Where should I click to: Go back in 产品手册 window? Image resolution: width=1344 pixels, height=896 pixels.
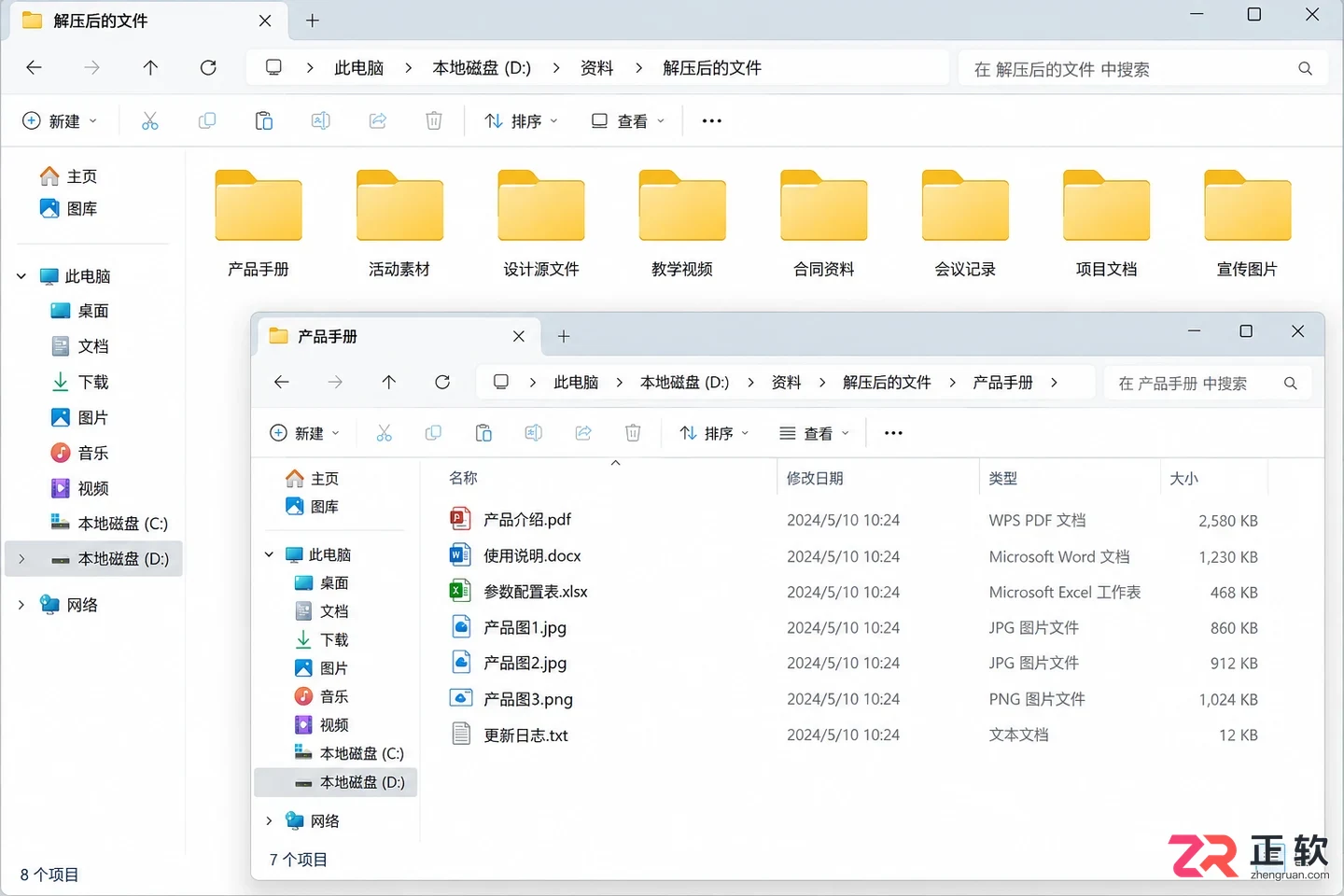[x=281, y=382]
